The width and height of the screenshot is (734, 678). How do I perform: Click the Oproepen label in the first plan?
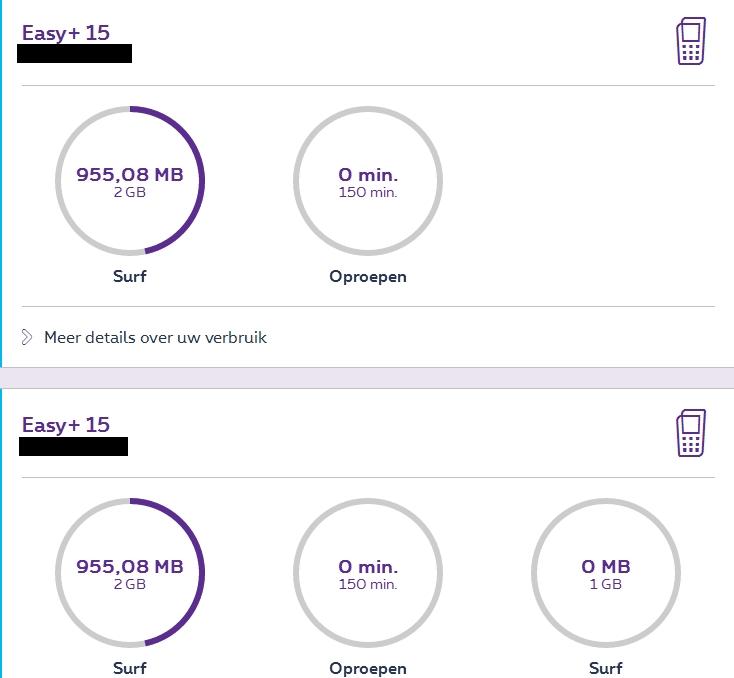pos(368,276)
